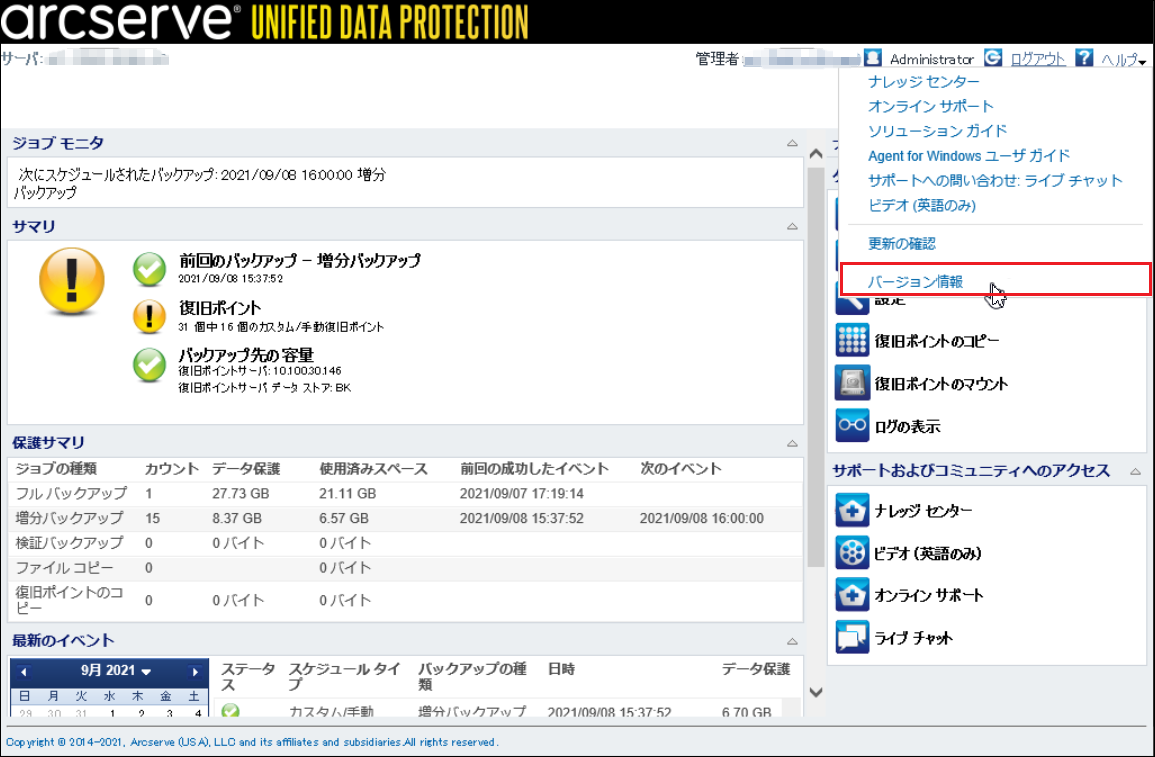Screen dimensions: 1155x757
Task: Click the フル バックアップ row label
Action: (71, 493)
